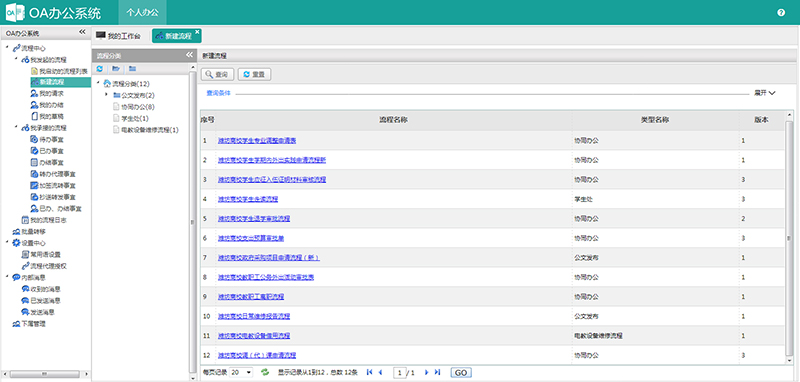Go to previous page with pagination arrow
The width and height of the screenshot is (800, 382).
pos(380,373)
